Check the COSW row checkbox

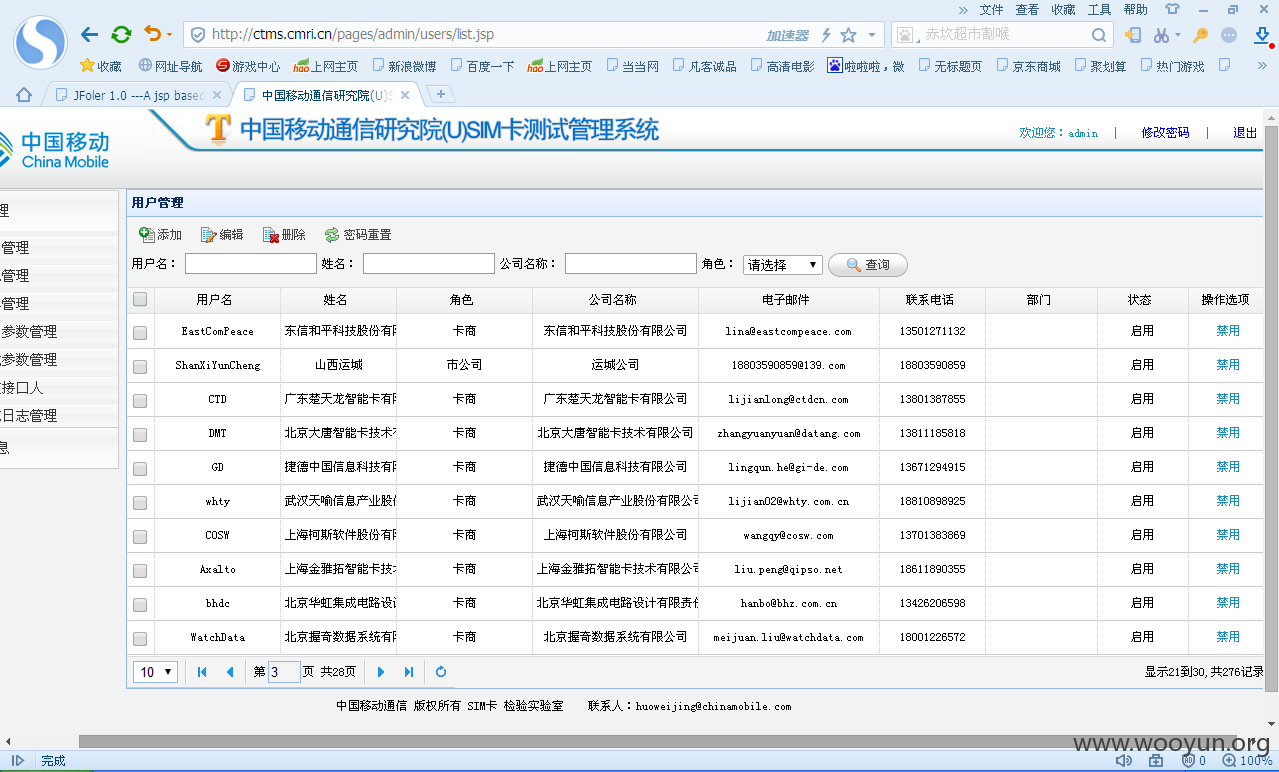click(x=140, y=536)
